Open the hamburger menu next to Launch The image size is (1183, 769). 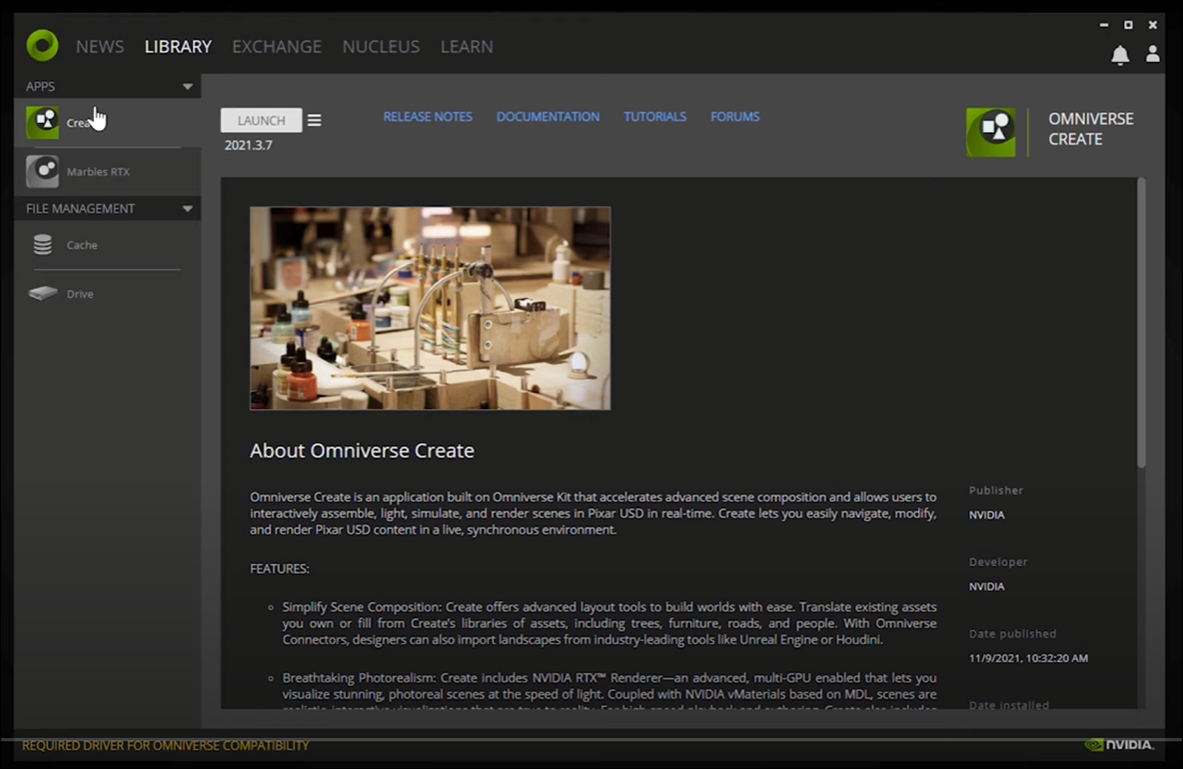pyautogui.click(x=315, y=120)
